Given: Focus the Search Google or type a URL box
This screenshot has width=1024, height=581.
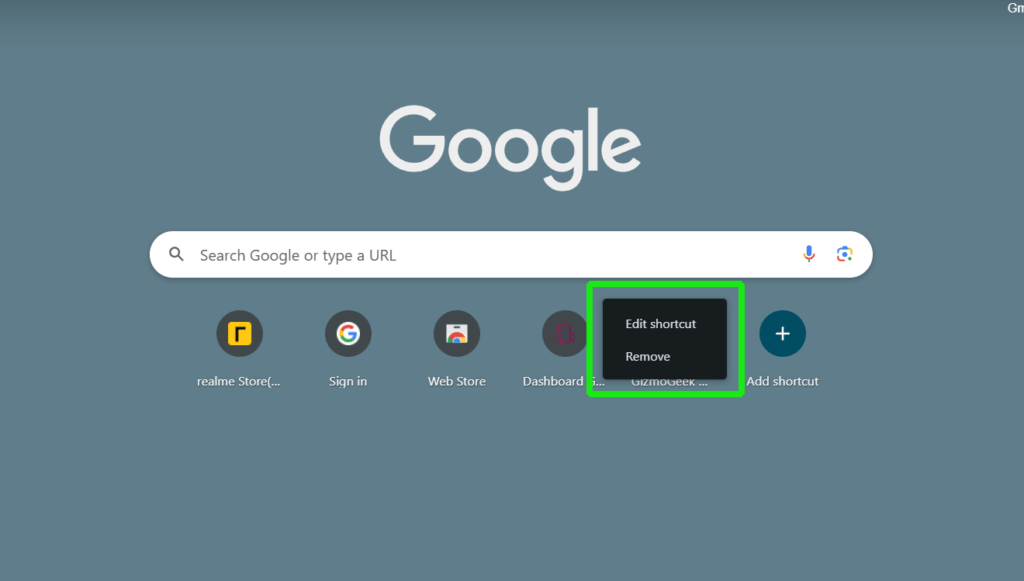Looking at the screenshot, I should [x=511, y=255].
